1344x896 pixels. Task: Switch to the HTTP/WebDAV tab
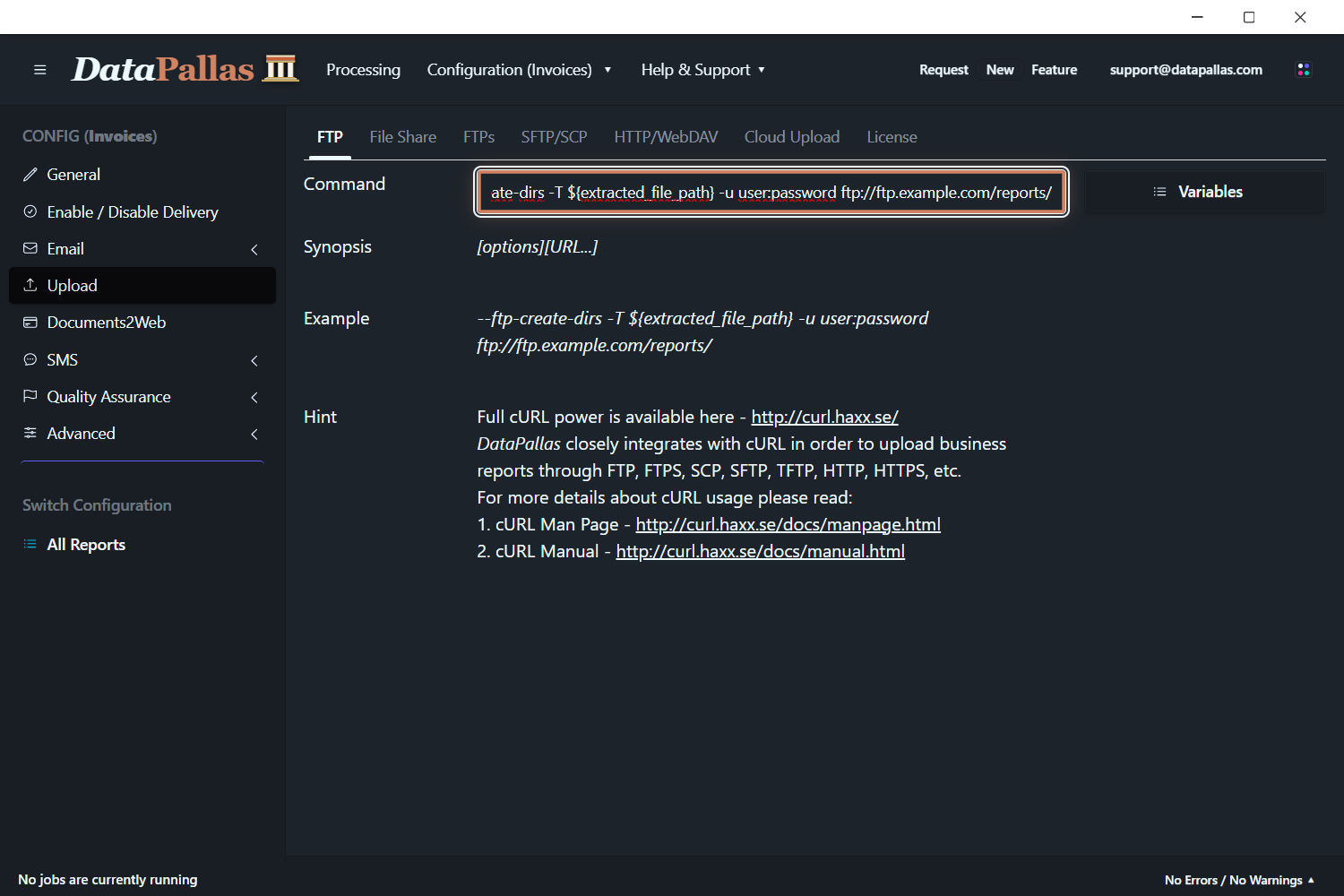pyautogui.click(x=666, y=137)
